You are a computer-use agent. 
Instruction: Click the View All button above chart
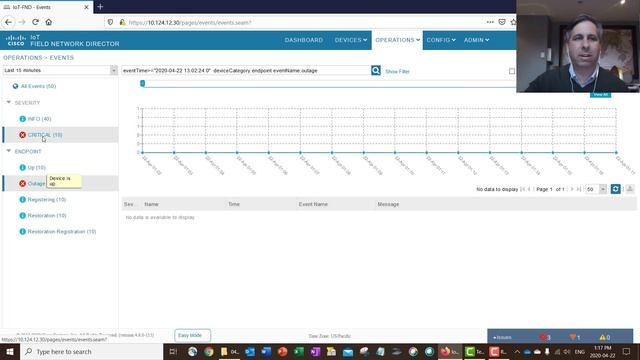tap(600, 95)
